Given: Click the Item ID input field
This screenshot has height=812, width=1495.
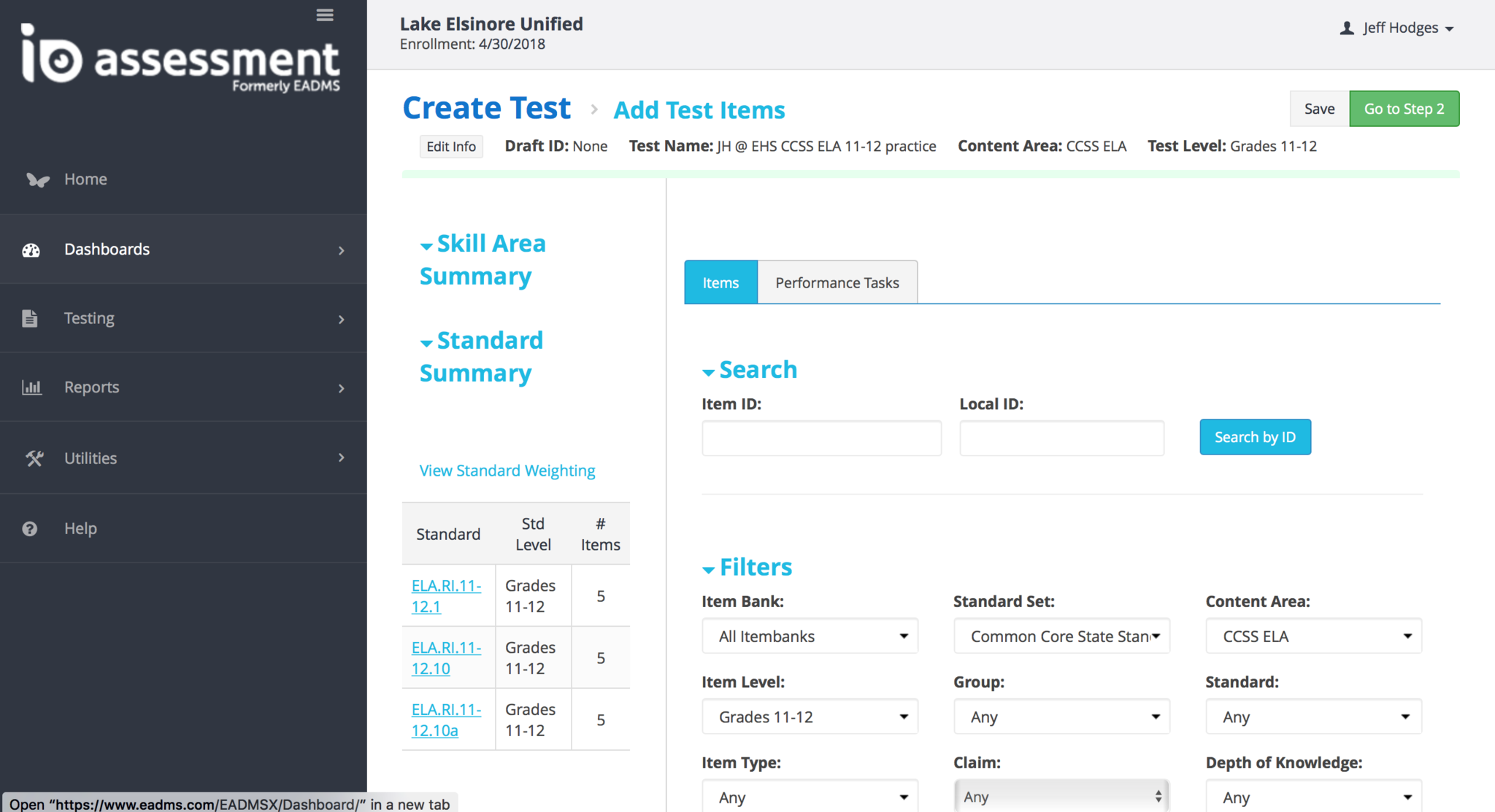Looking at the screenshot, I should (821, 438).
